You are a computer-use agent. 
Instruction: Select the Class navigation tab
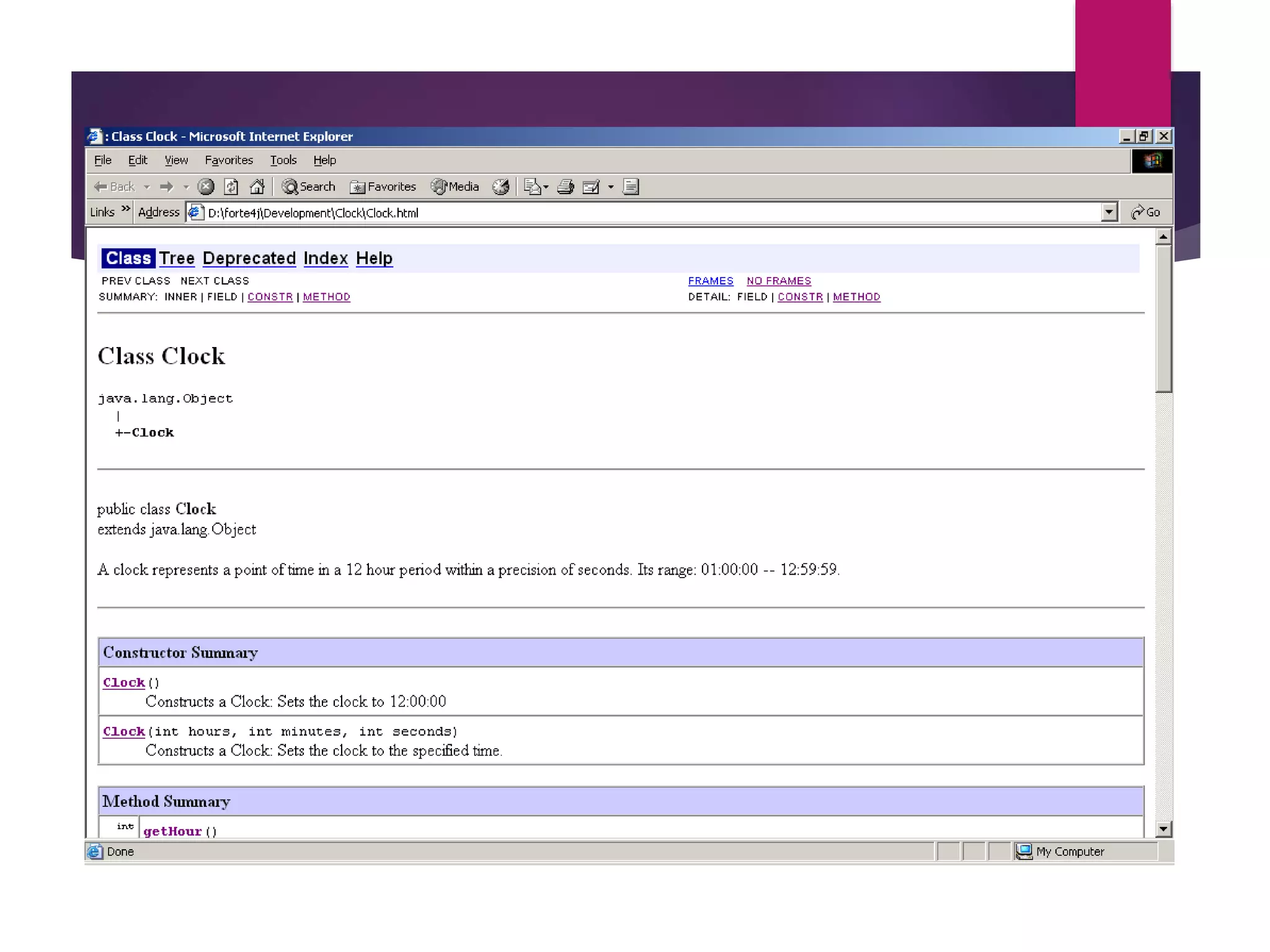point(128,258)
